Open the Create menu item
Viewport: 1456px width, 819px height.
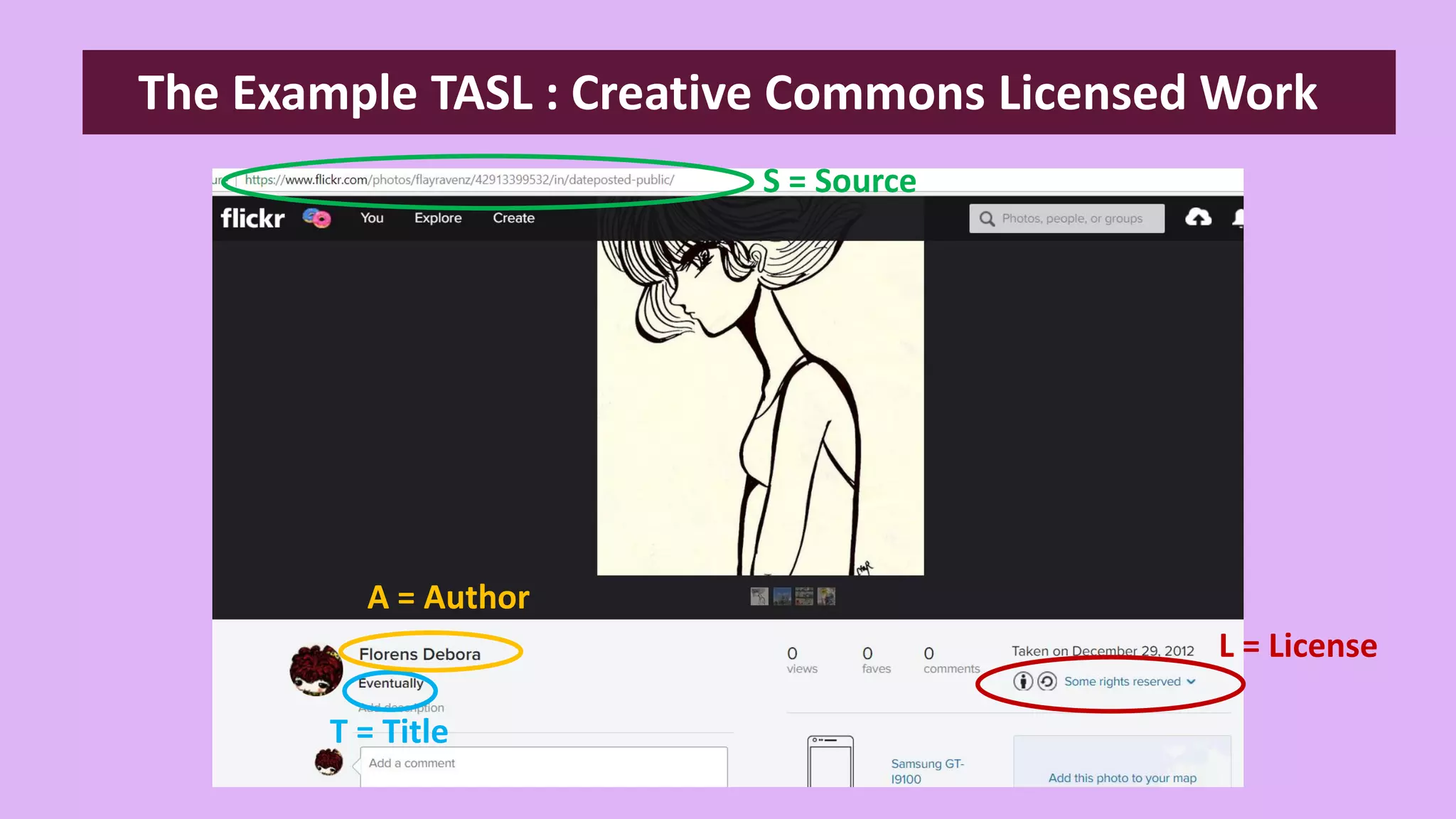(513, 218)
